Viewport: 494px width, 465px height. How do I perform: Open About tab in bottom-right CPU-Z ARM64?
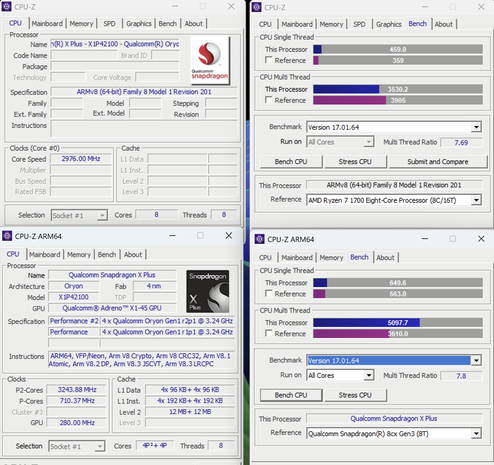[x=386, y=258]
